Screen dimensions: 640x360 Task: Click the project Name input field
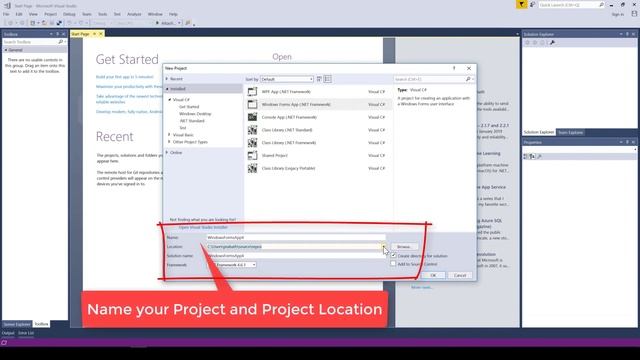[296, 238]
